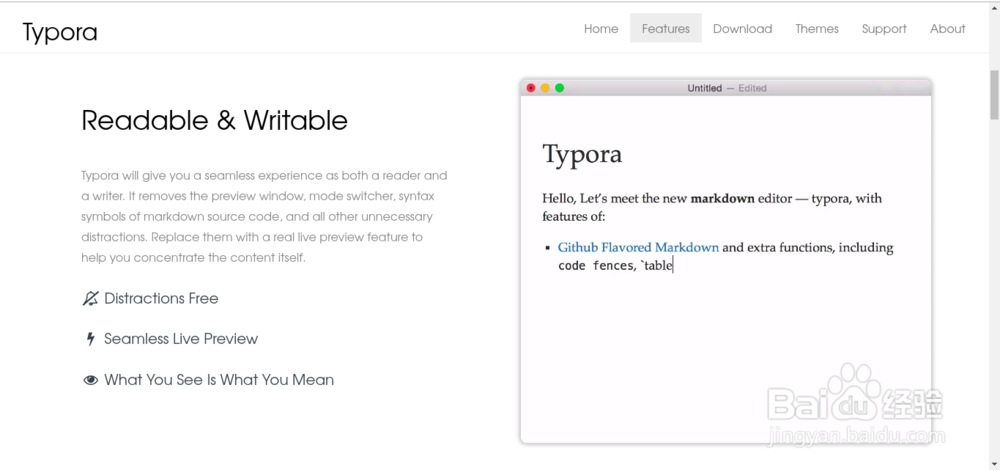
Task: Click the green zoom dot in demo window
Action: point(559,88)
